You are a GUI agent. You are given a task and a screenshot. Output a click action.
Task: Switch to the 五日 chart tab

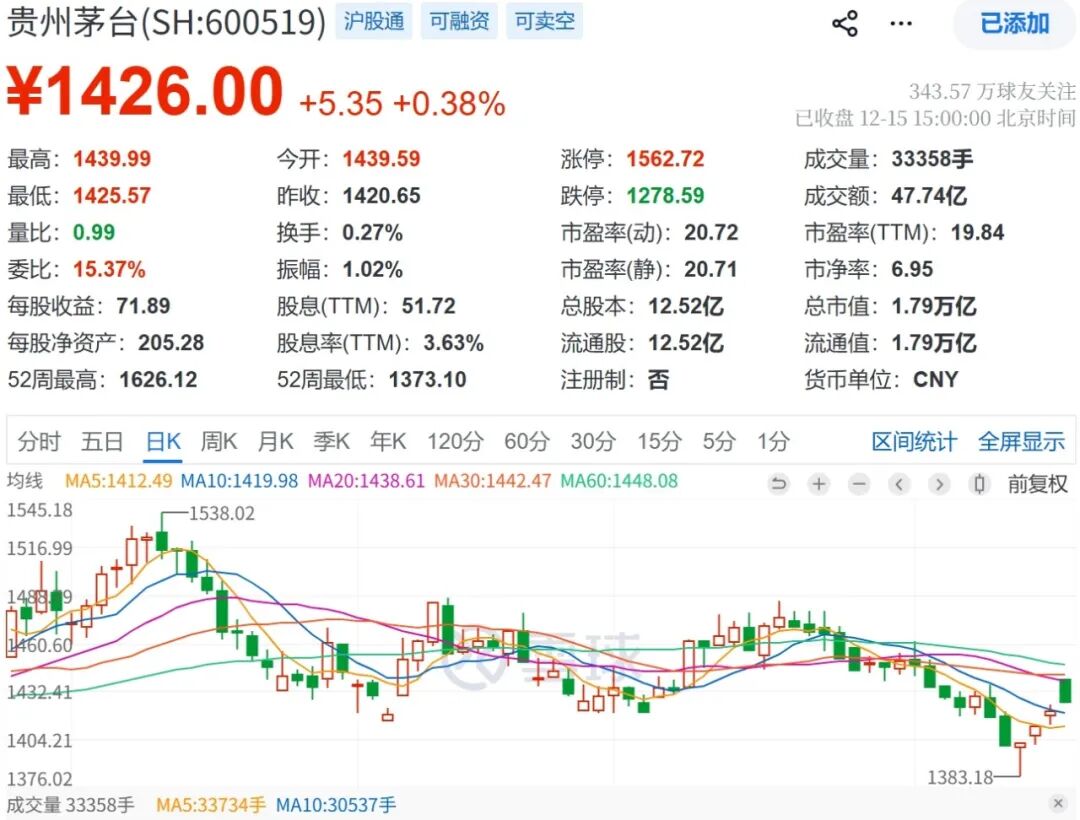point(102,441)
